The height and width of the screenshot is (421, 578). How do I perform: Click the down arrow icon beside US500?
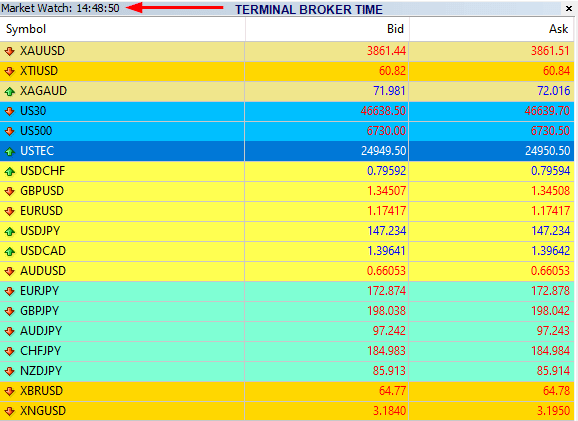(10, 131)
